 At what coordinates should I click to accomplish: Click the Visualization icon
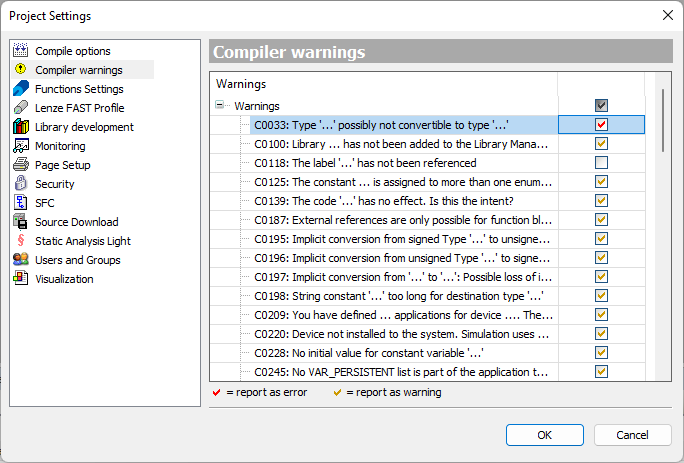coord(21,278)
